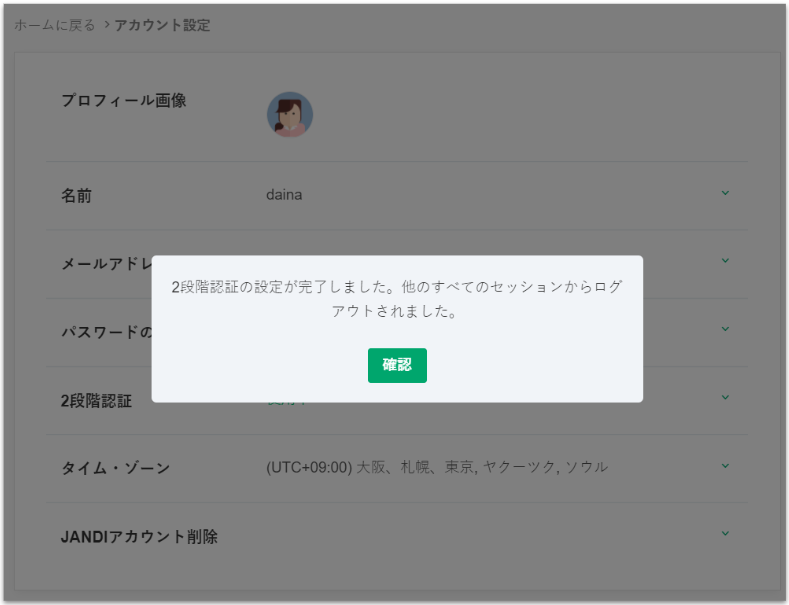
Task: Open the タイム・ゾーン chevron dropdown
Action: [725, 466]
